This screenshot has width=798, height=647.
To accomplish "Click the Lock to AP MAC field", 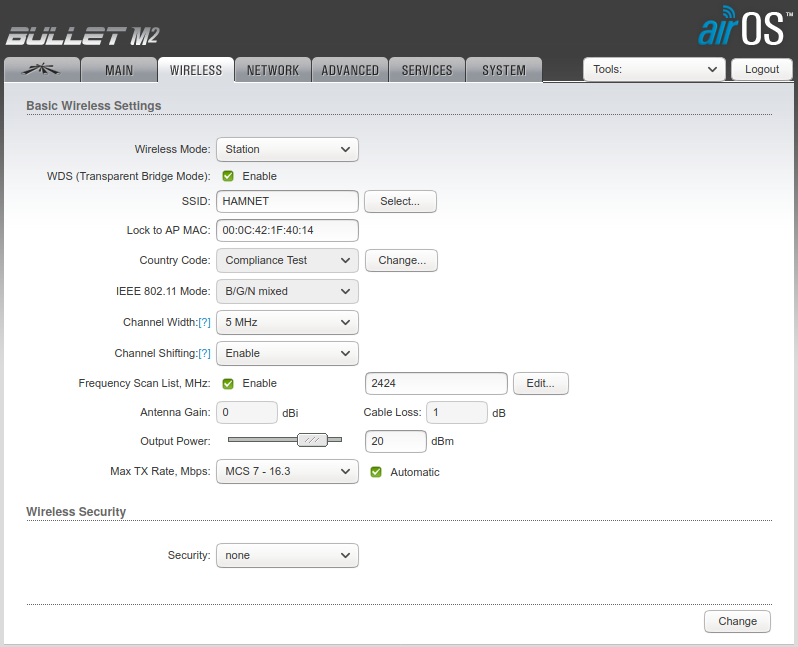I will 287,230.
